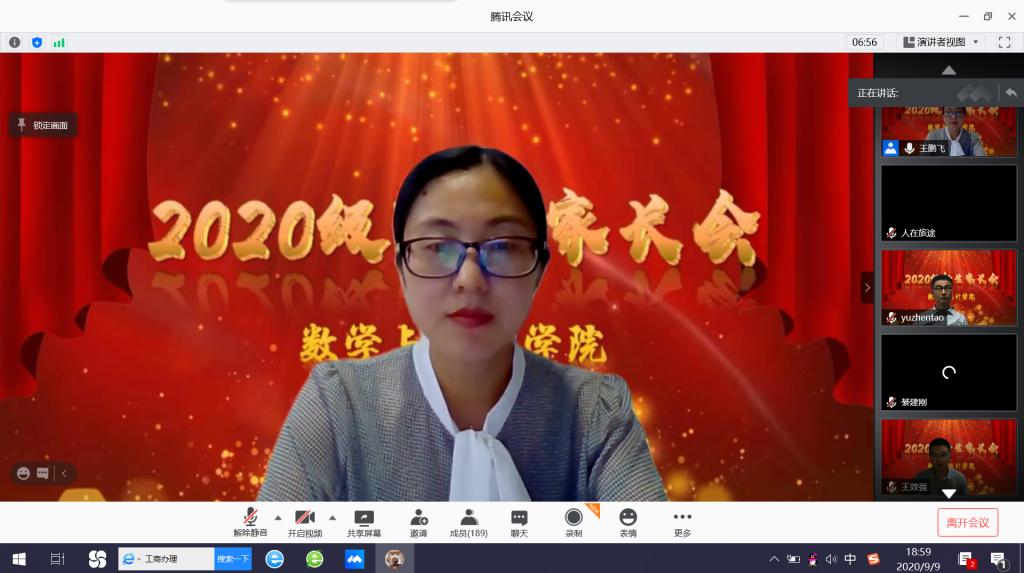
Task: Open the 演讲者视图 view dropdown
Action: [x=941, y=42]
